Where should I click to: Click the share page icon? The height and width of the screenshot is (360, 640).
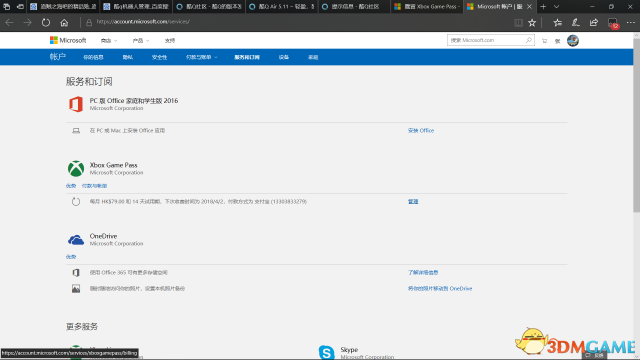pyautogui.click(x=594, y=23)
